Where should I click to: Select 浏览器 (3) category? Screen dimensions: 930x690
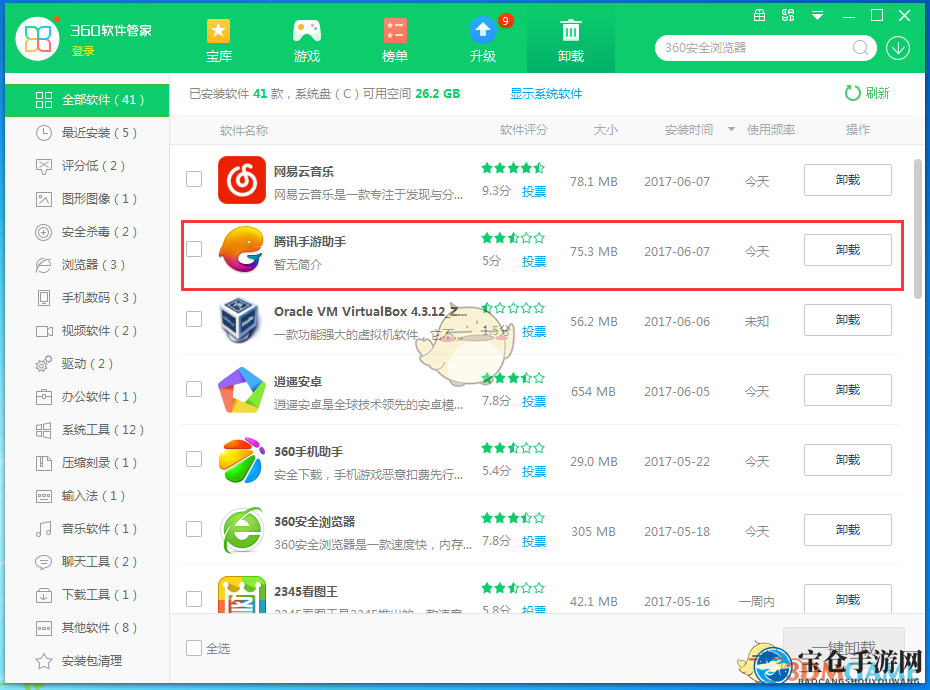pos(87,265)
